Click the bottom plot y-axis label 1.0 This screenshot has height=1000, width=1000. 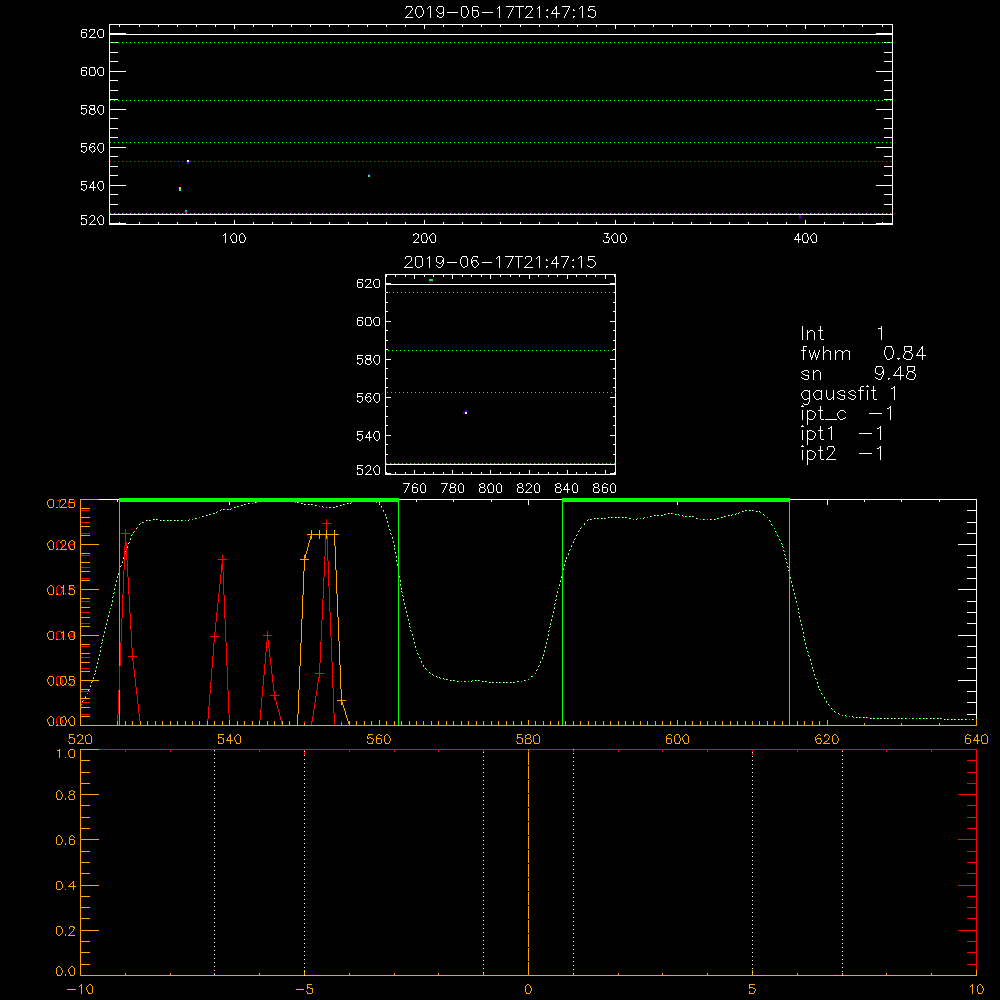coord(66,754)
